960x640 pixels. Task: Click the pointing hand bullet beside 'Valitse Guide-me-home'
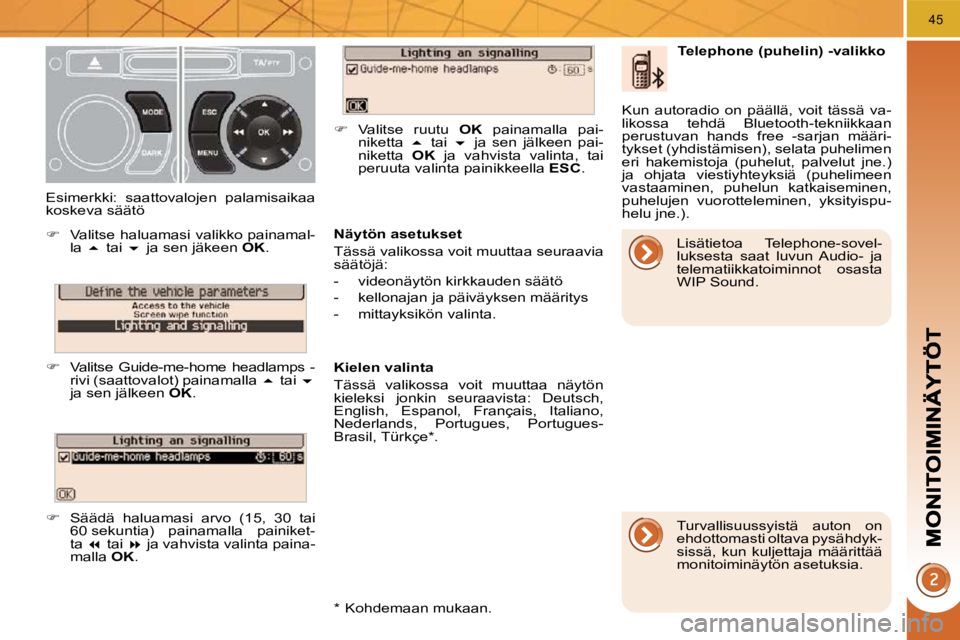point(53,367)
